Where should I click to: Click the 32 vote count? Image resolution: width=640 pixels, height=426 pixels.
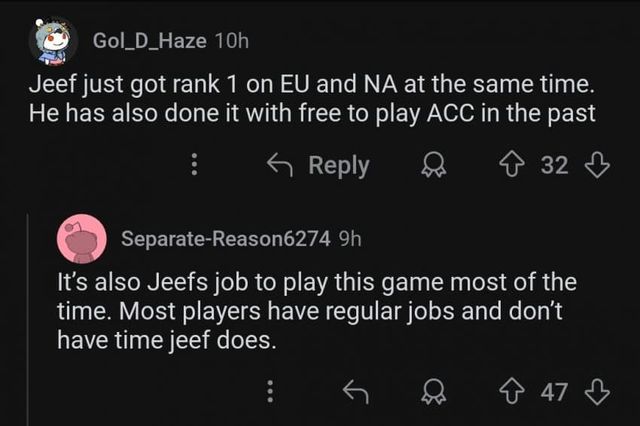click(554, 166)
